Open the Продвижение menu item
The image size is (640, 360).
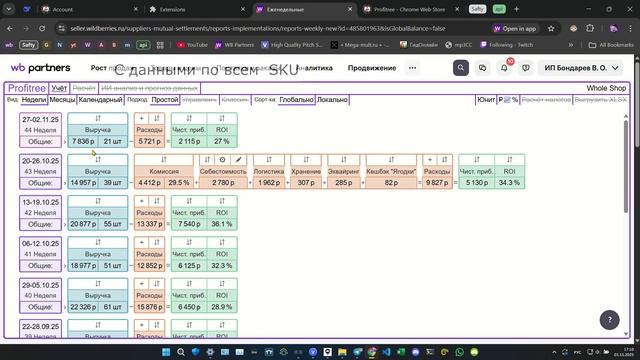[372, 68]
